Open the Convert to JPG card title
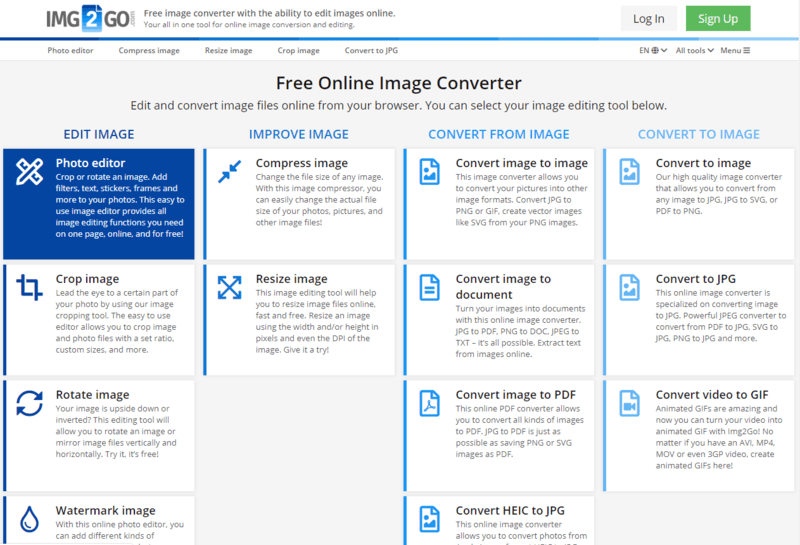The width and height of the screenshot is (800, 545). [695, 279]
